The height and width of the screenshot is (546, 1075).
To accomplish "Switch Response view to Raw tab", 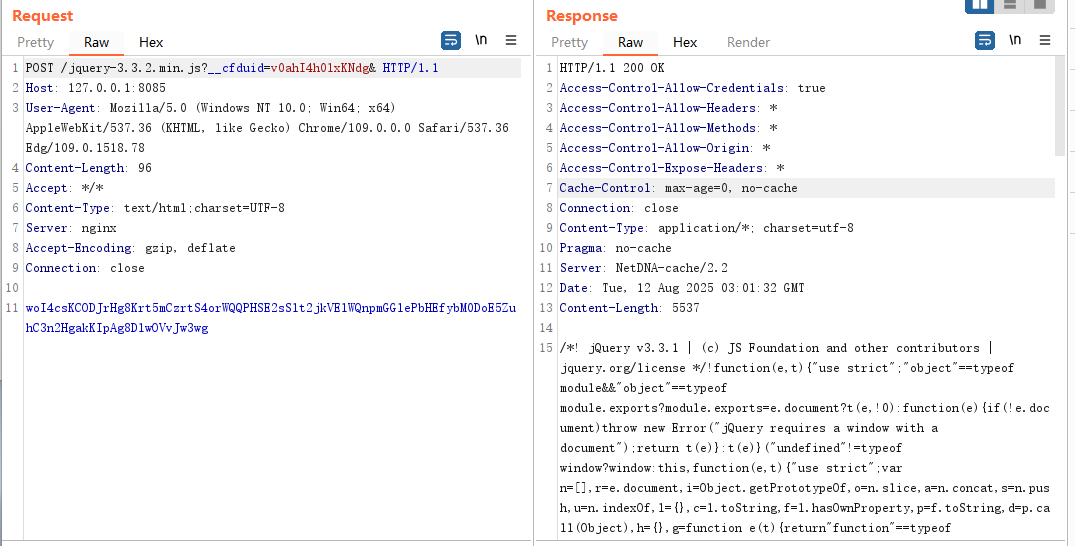I will tap(631, 43).
